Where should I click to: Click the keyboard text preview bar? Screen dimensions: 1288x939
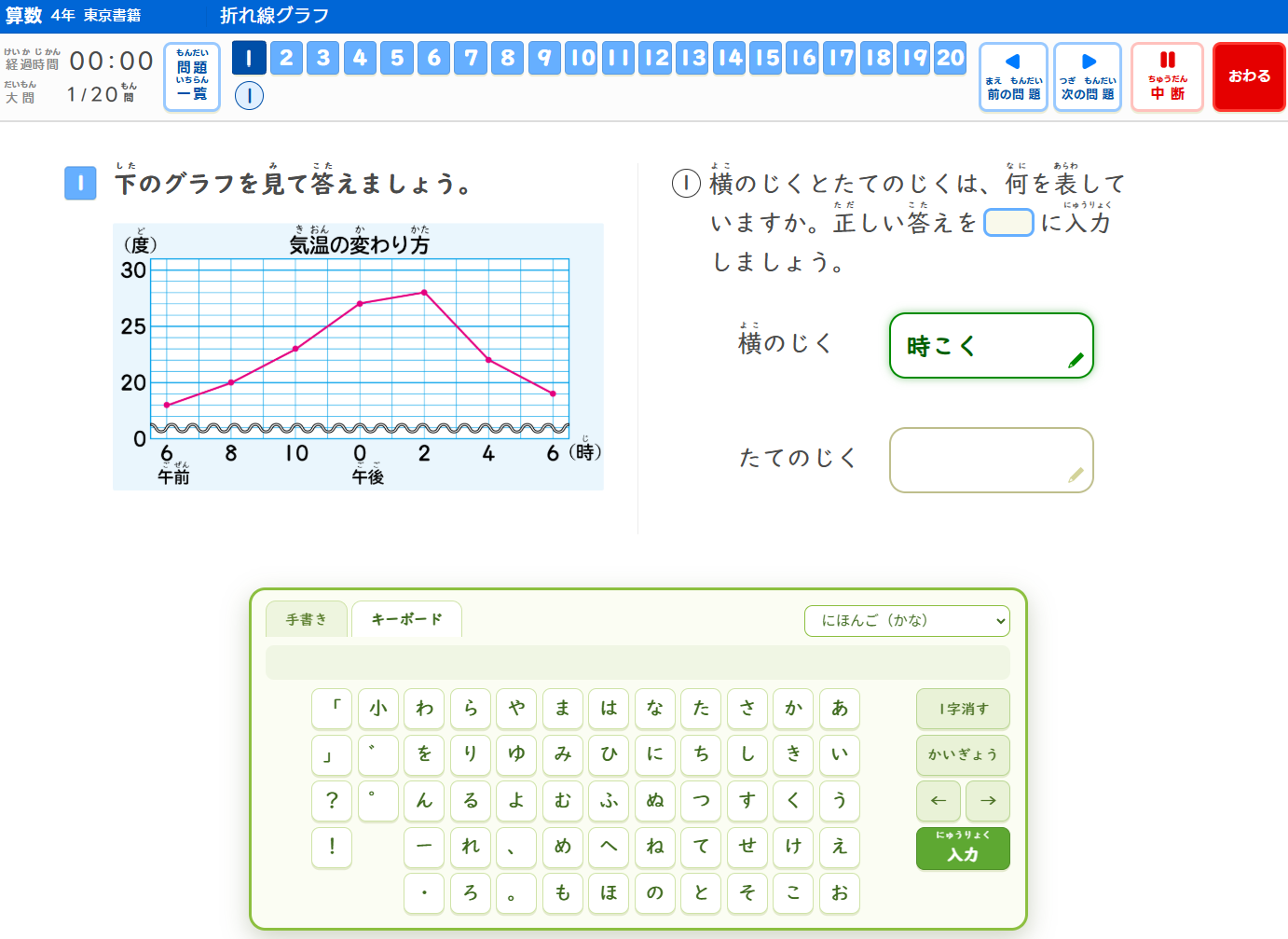(x=637, y=662)
